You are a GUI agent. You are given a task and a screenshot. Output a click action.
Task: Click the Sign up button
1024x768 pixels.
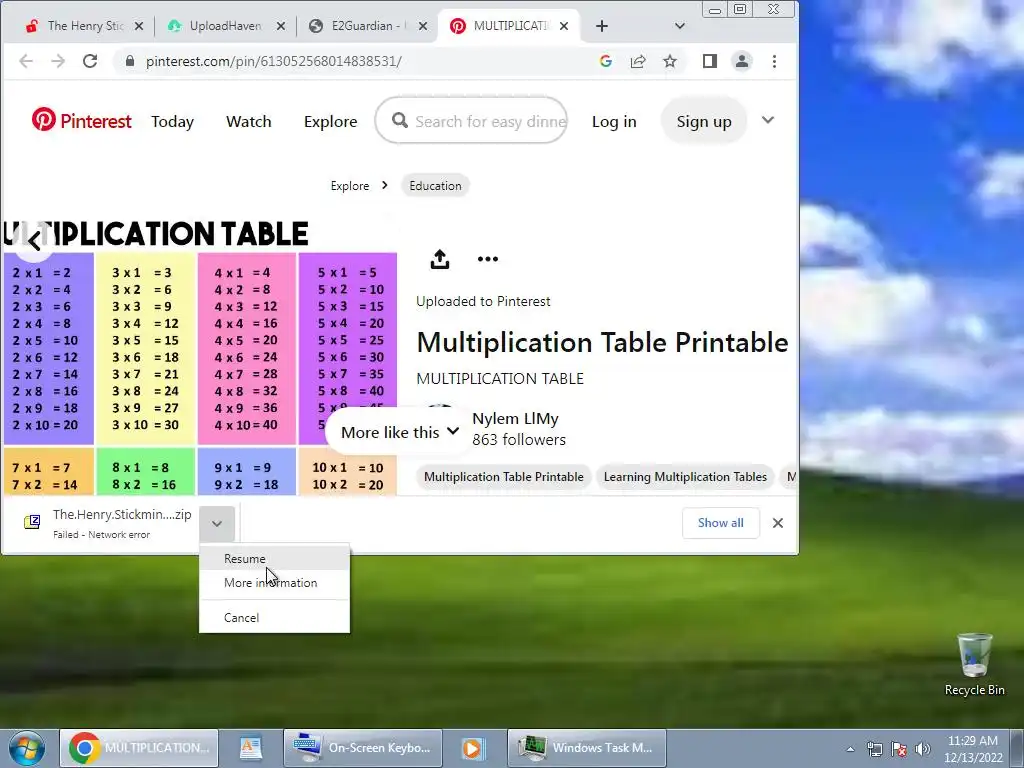point(704,121)
